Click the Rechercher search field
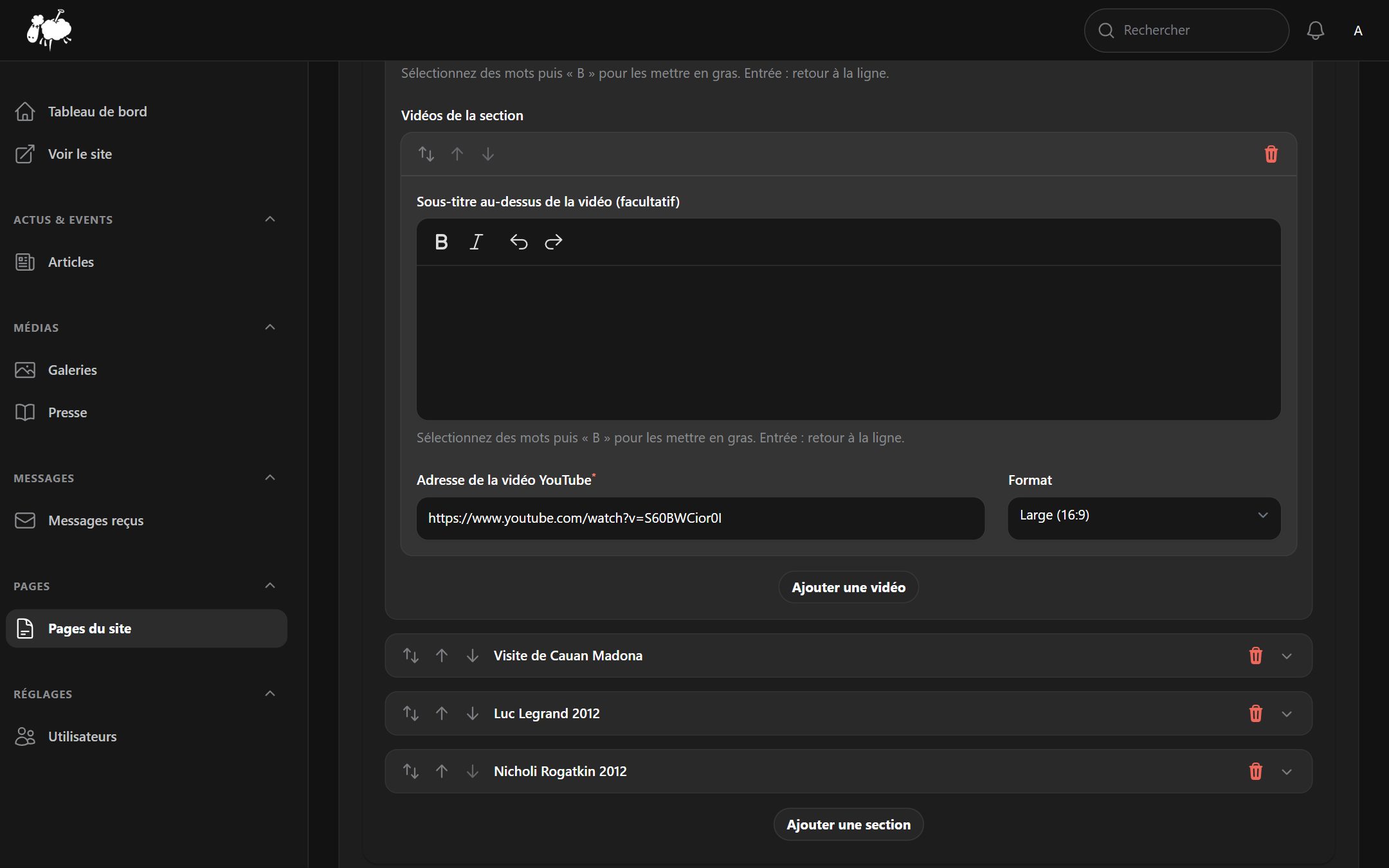The width and height of the screenshot is (1389, 868). [x=1186, y=30]
